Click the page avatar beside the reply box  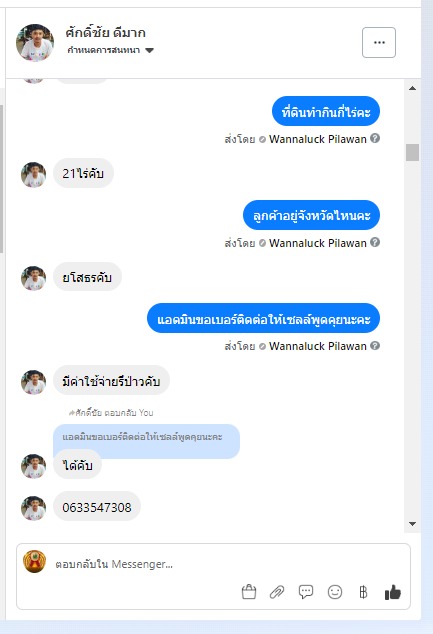(34, 562)
